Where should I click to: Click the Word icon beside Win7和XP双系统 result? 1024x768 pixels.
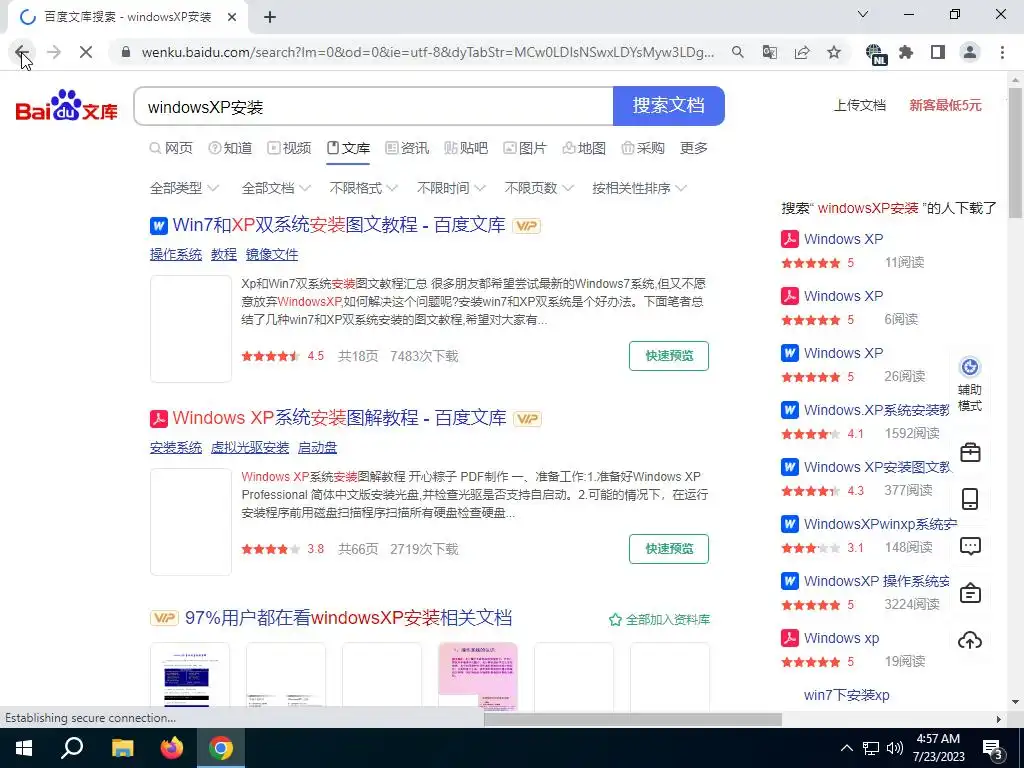click(159, 226)
